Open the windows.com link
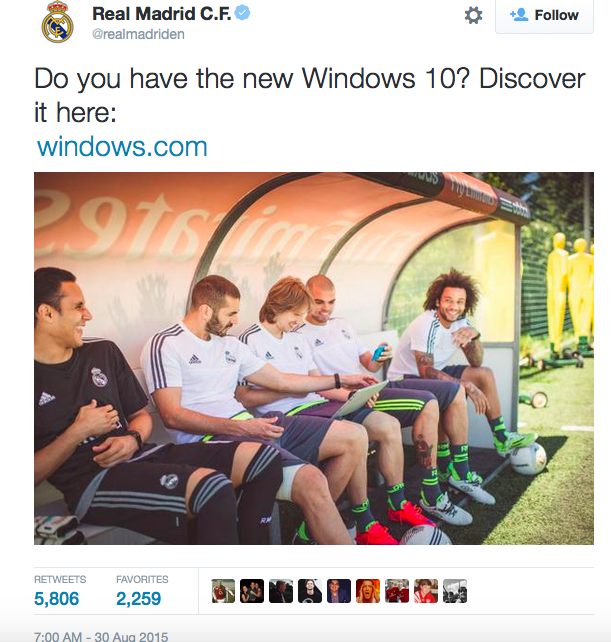 pos(122,147)
